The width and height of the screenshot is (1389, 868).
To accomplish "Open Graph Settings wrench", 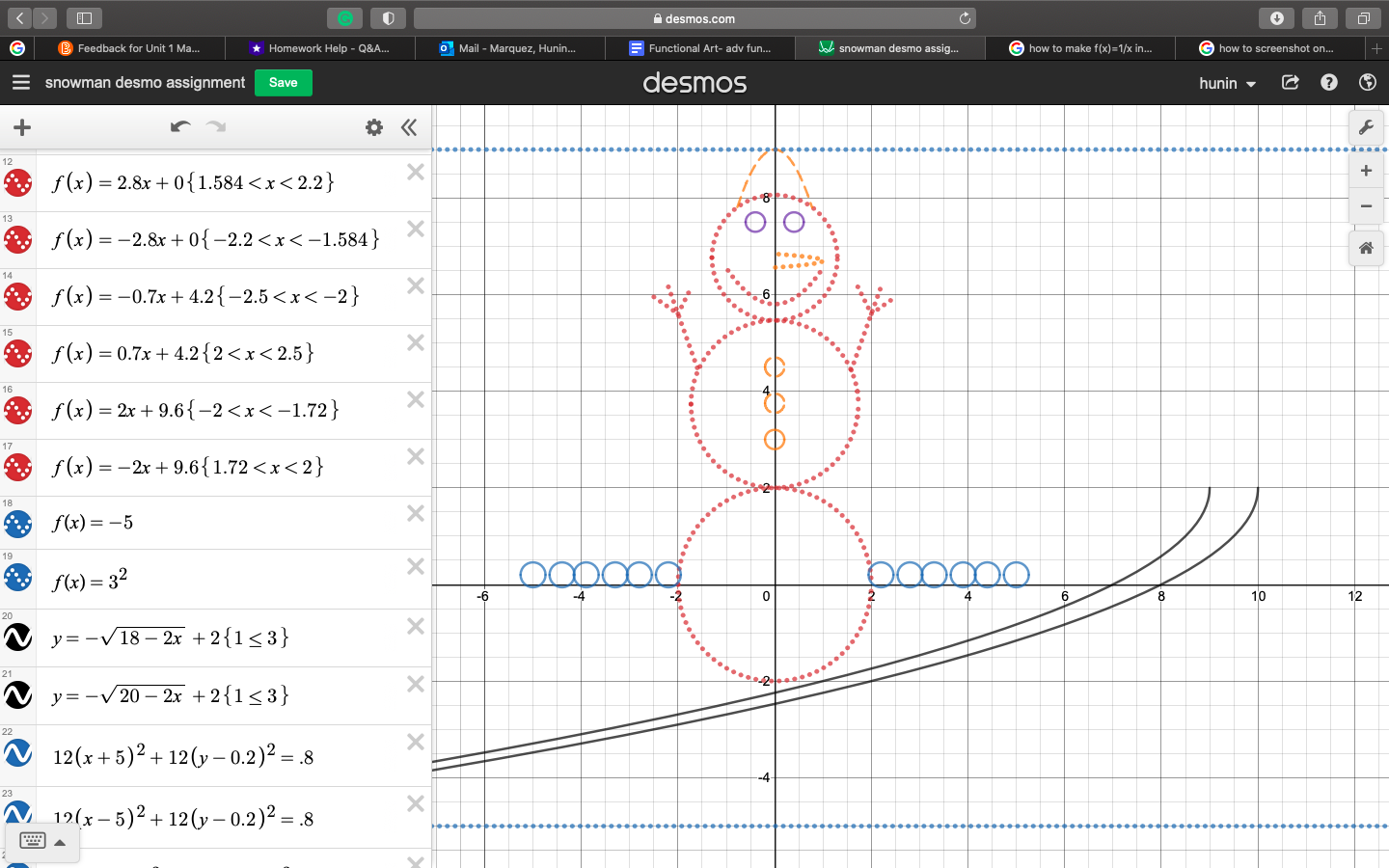I will (1366, 127).
